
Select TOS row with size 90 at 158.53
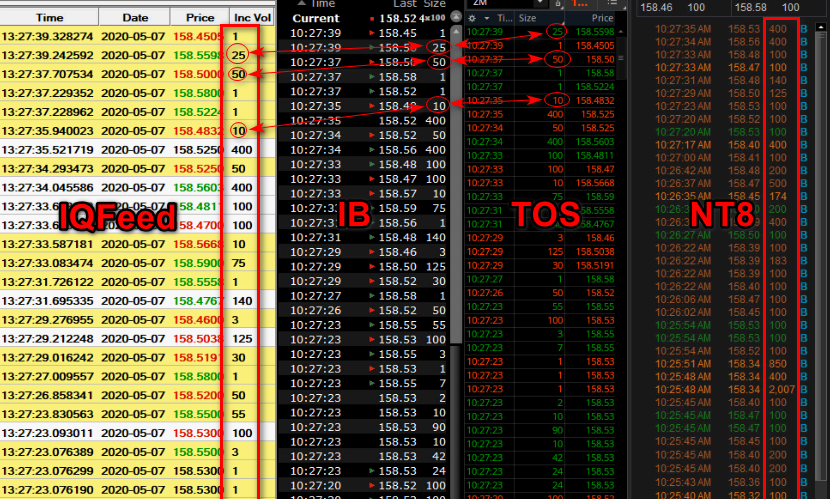tap(540, 431)
